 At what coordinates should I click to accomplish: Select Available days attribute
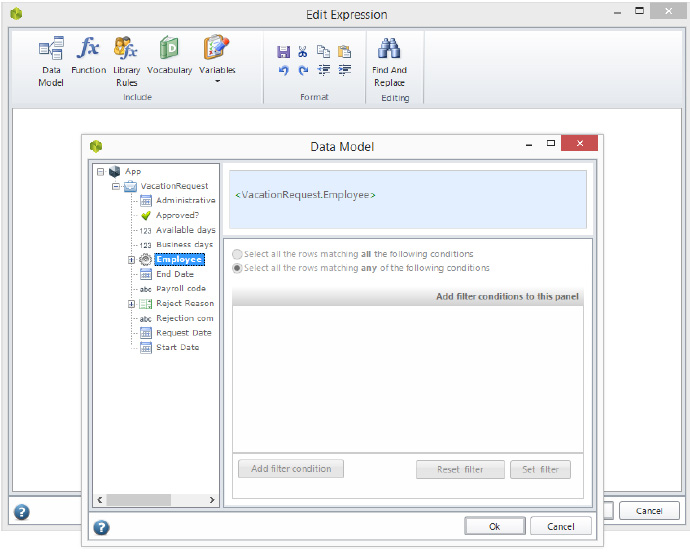(186, 230)
